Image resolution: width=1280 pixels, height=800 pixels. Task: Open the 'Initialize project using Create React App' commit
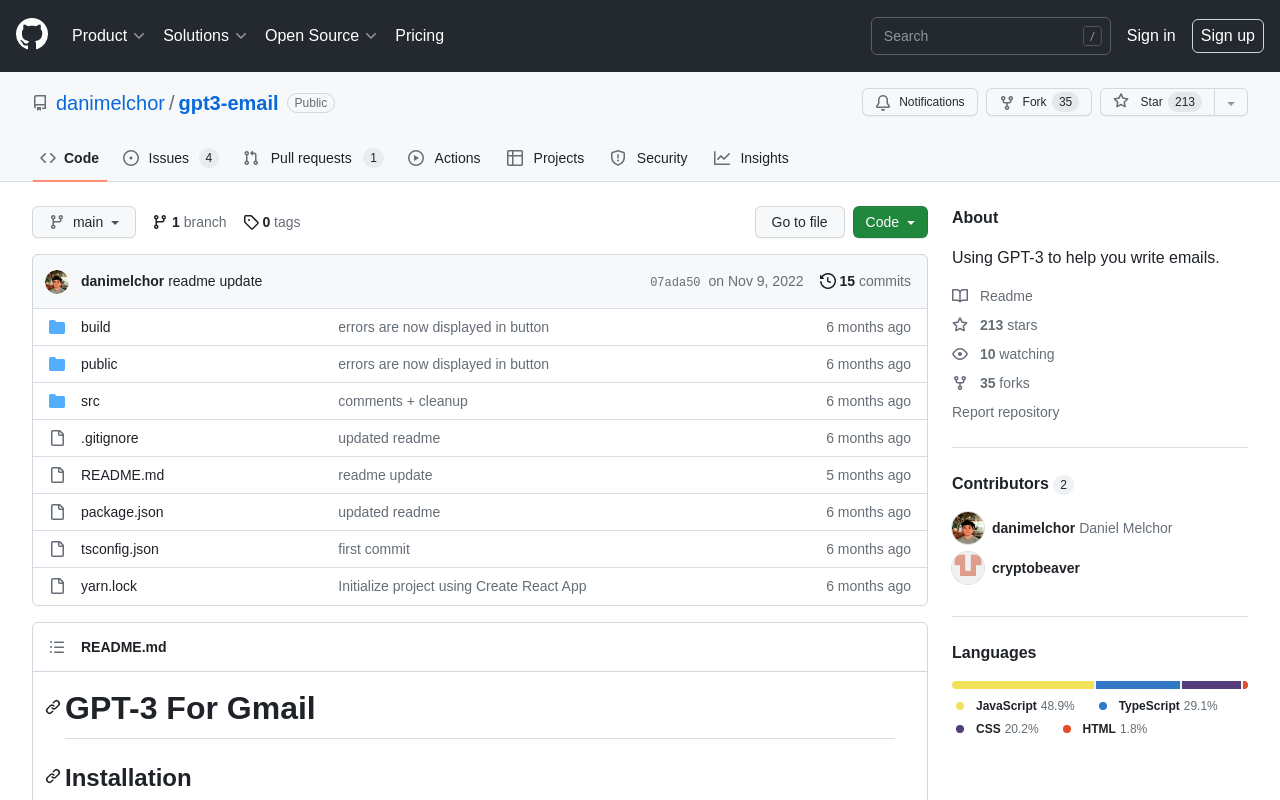point(462,586)
